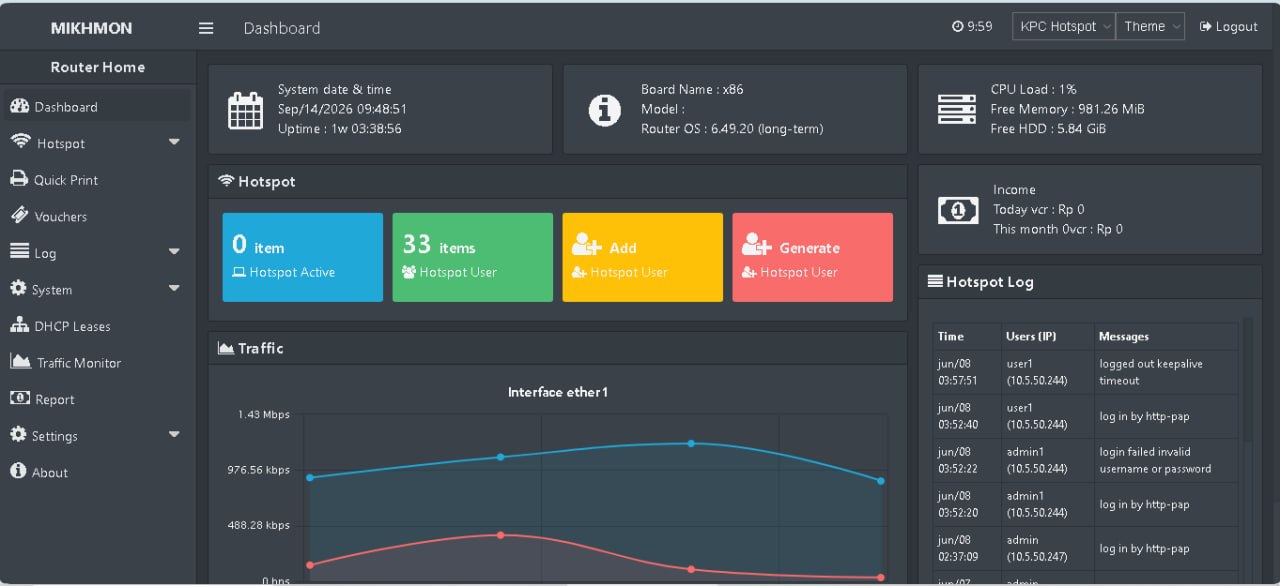
Task: Click the Hotspot wifi icon in sidebar
Action: pos(20,142)
